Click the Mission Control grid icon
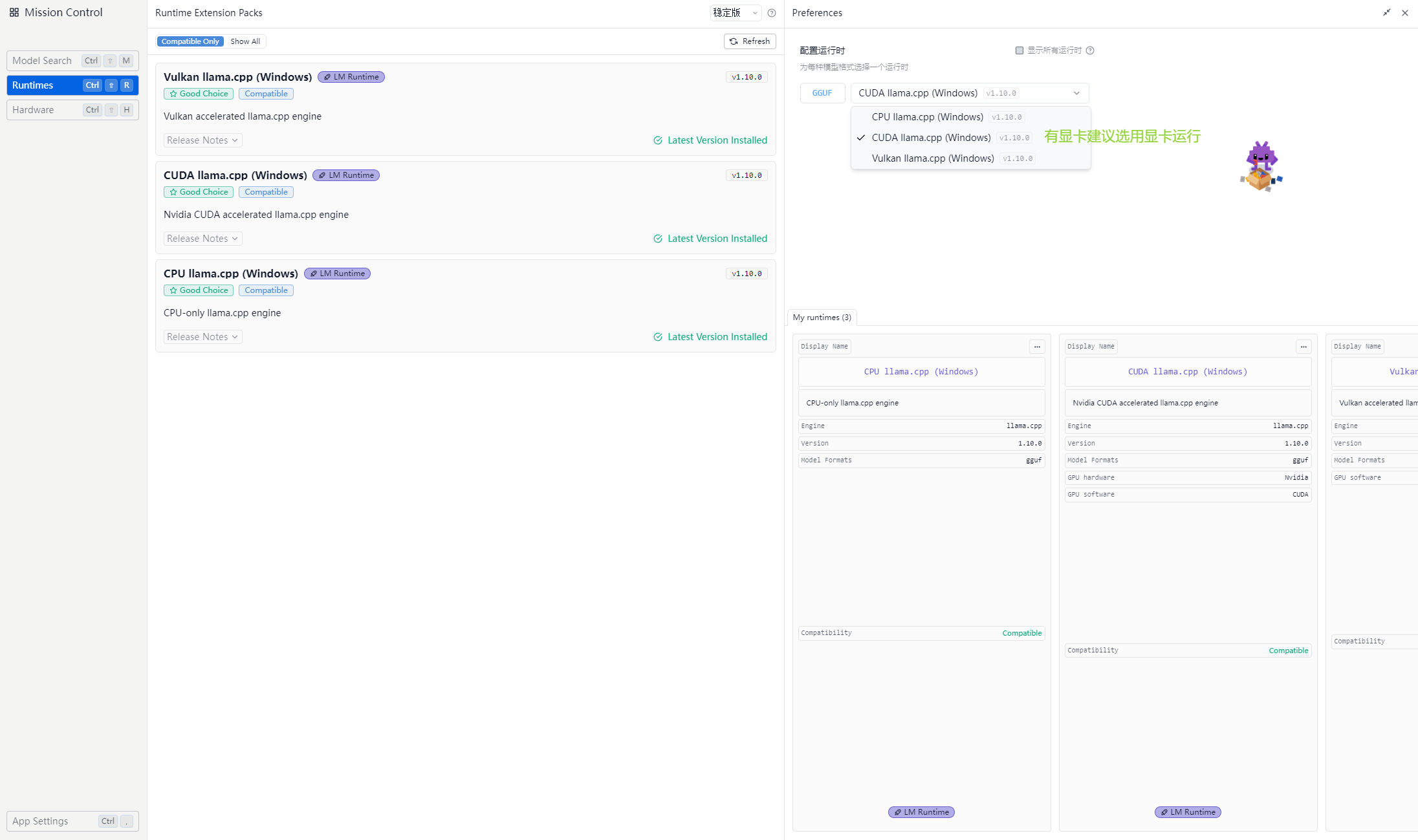This screenshot has width=1418, height=840. tap(14, 12)
